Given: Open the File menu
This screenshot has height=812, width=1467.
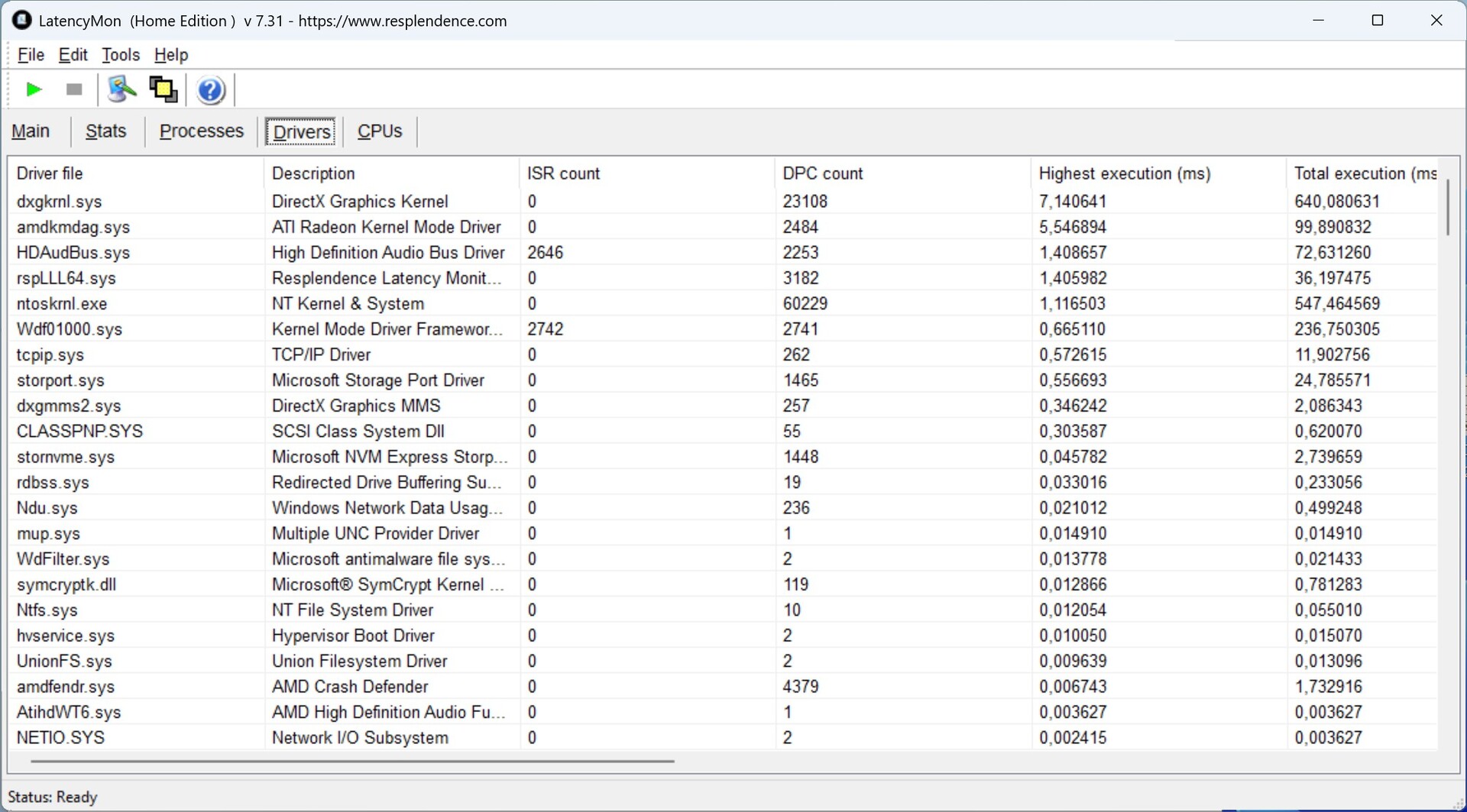Looking at the screenshot, I should (31, 55).
